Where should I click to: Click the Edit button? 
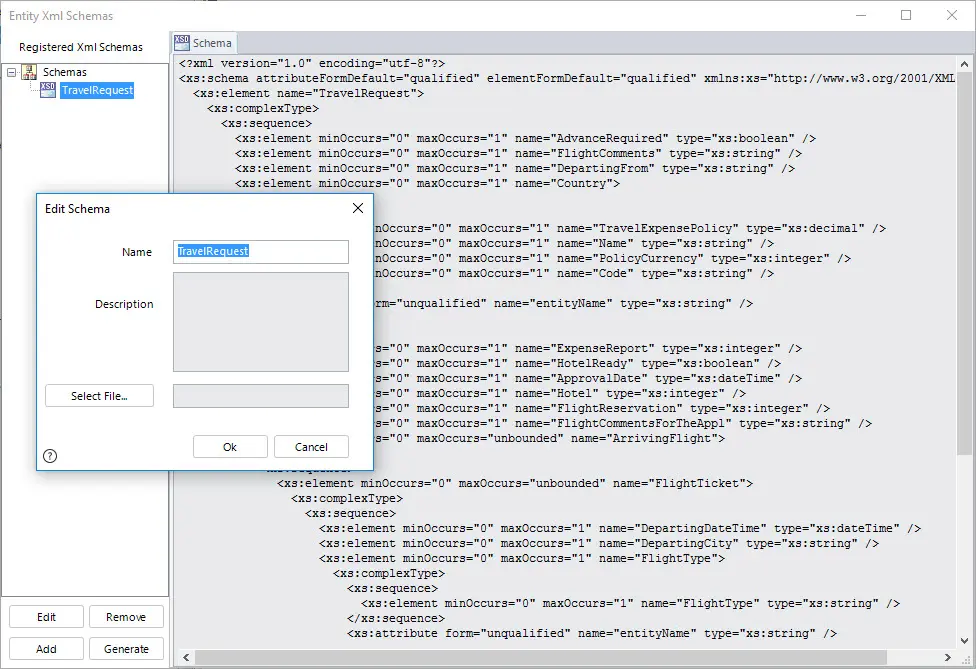[x=46, y=617]
